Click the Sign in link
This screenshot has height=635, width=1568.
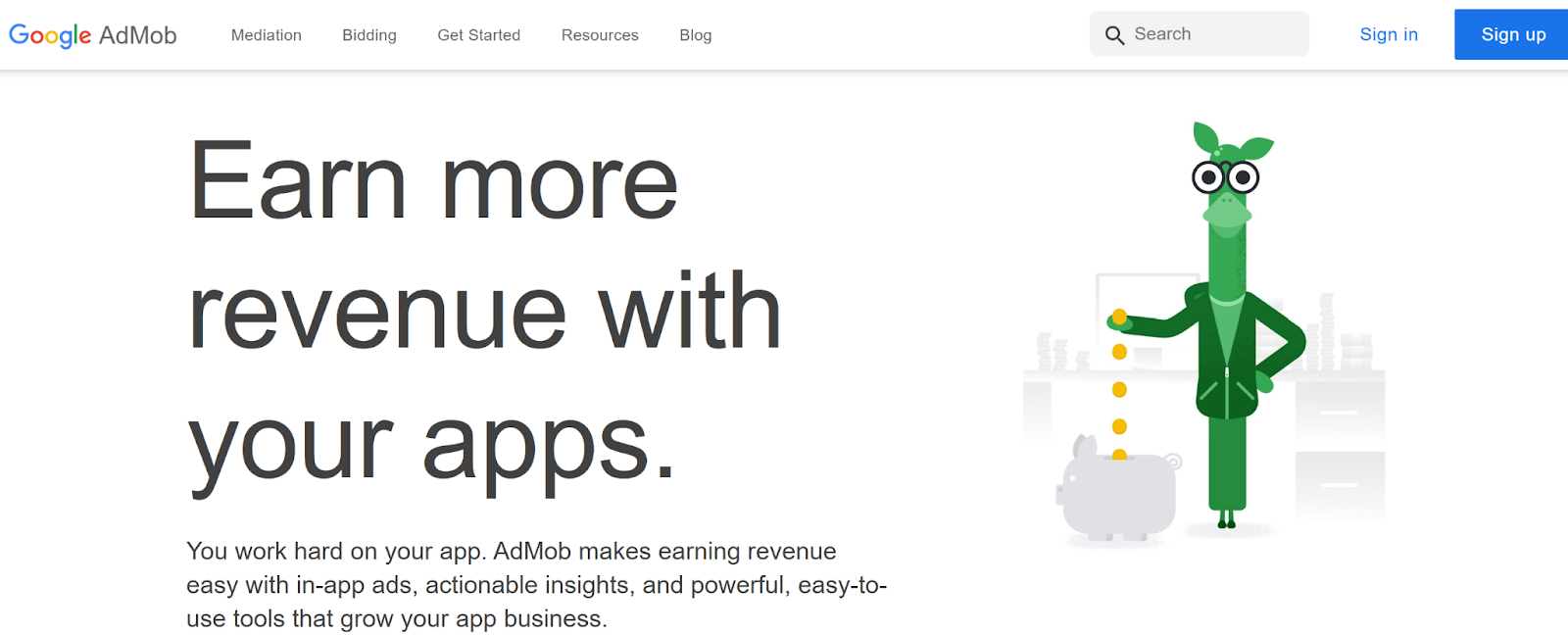click(1389, 34)
